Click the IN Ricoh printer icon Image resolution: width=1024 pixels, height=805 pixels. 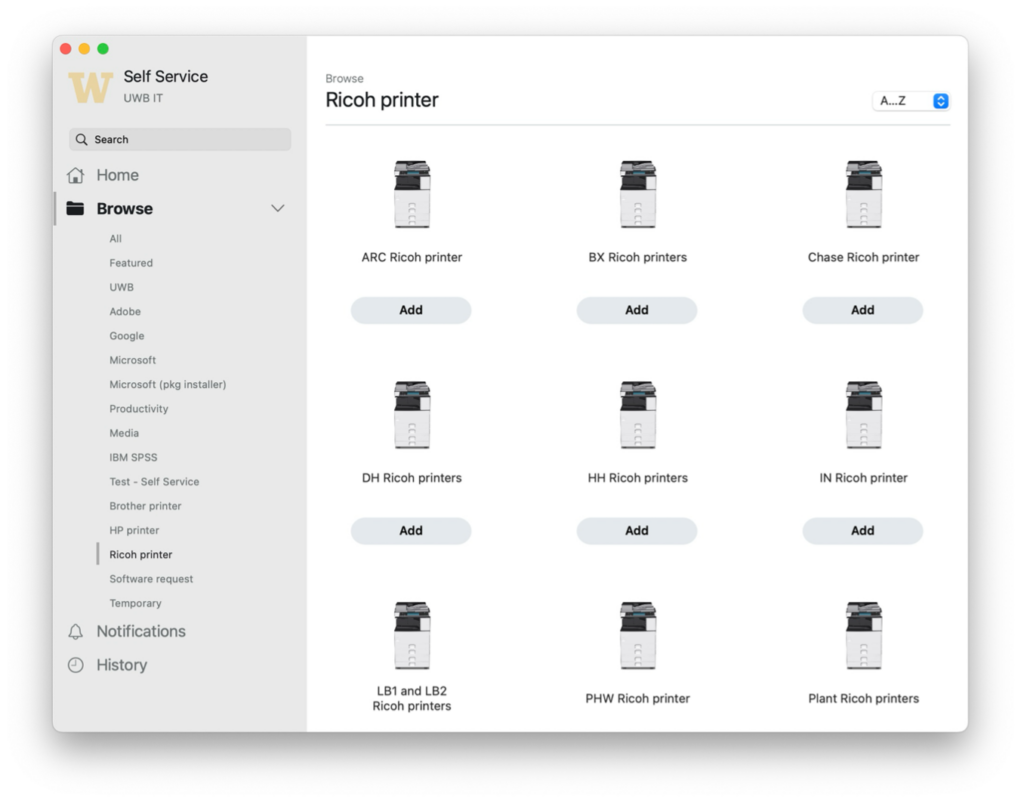coord(863,415)
